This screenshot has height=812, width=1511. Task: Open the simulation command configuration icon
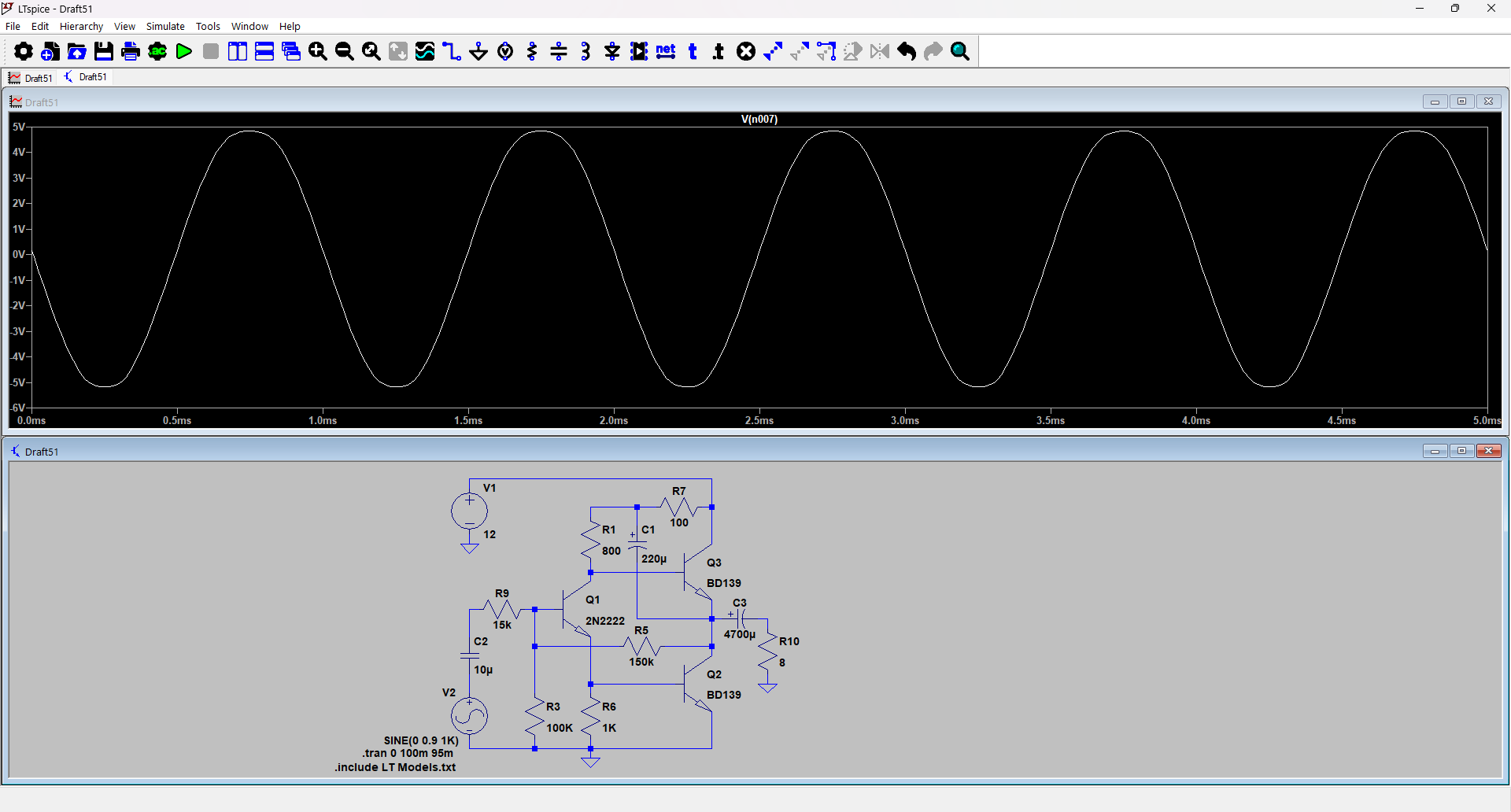click(157, 52)
